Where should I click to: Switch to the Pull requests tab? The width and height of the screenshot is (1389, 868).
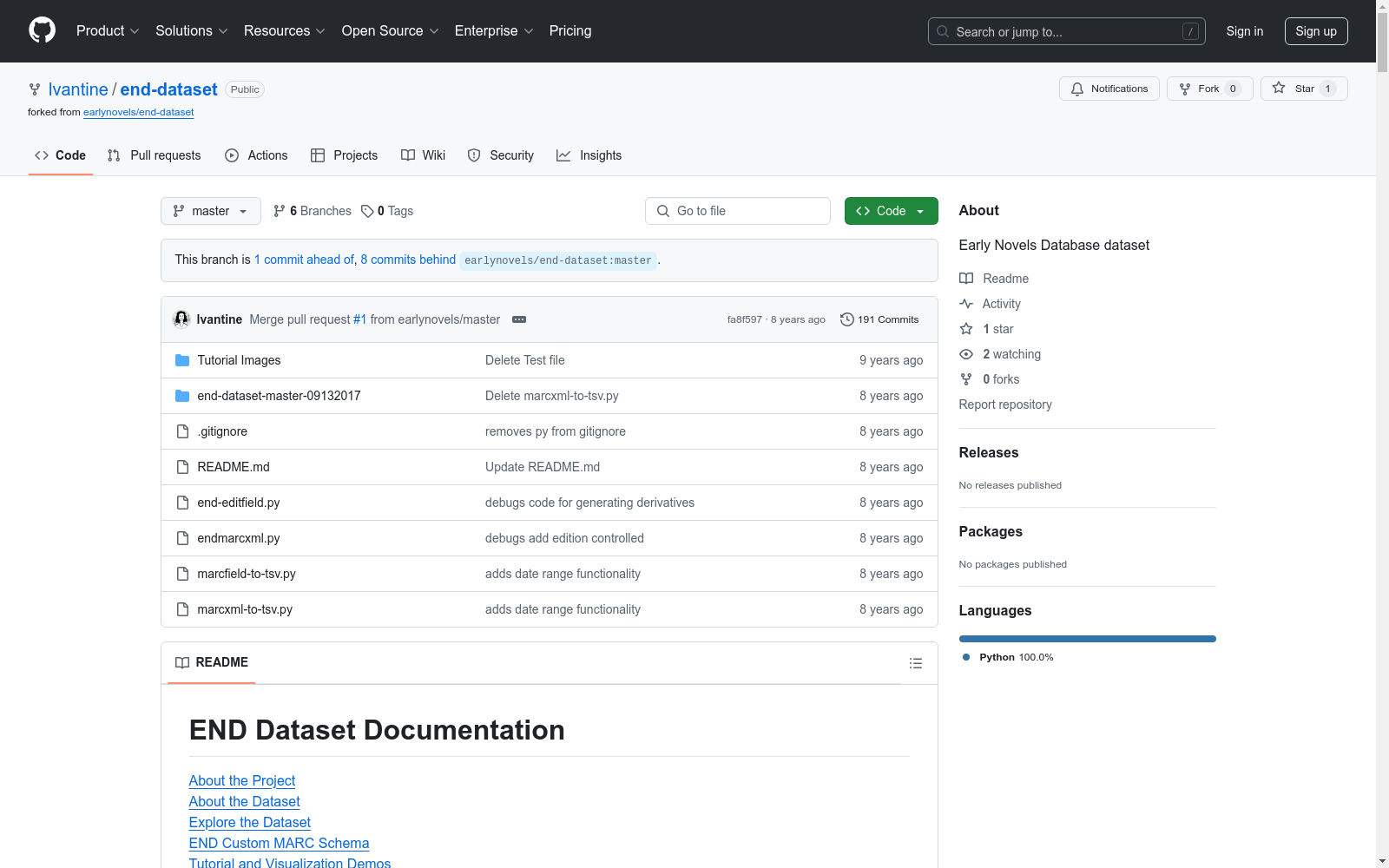155,155
